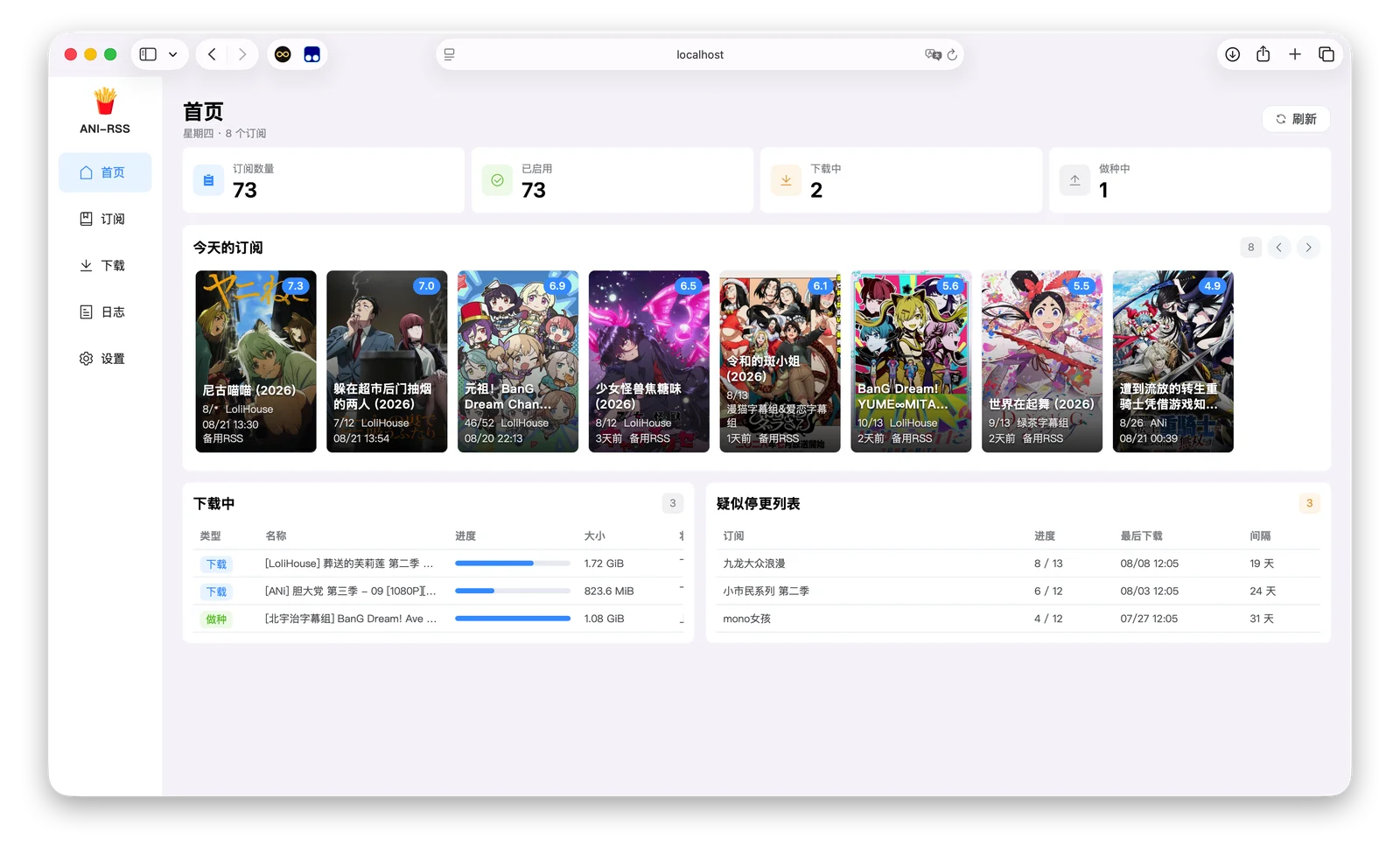
Task: Open a new tab with plus button
Action: (1295, 54)
